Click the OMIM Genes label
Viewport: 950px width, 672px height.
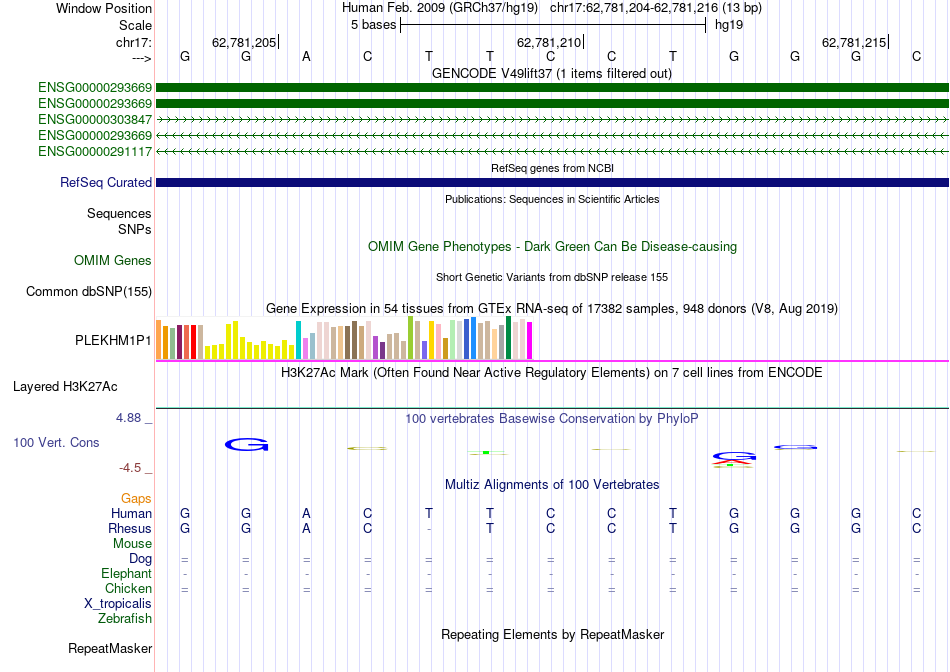113,261
